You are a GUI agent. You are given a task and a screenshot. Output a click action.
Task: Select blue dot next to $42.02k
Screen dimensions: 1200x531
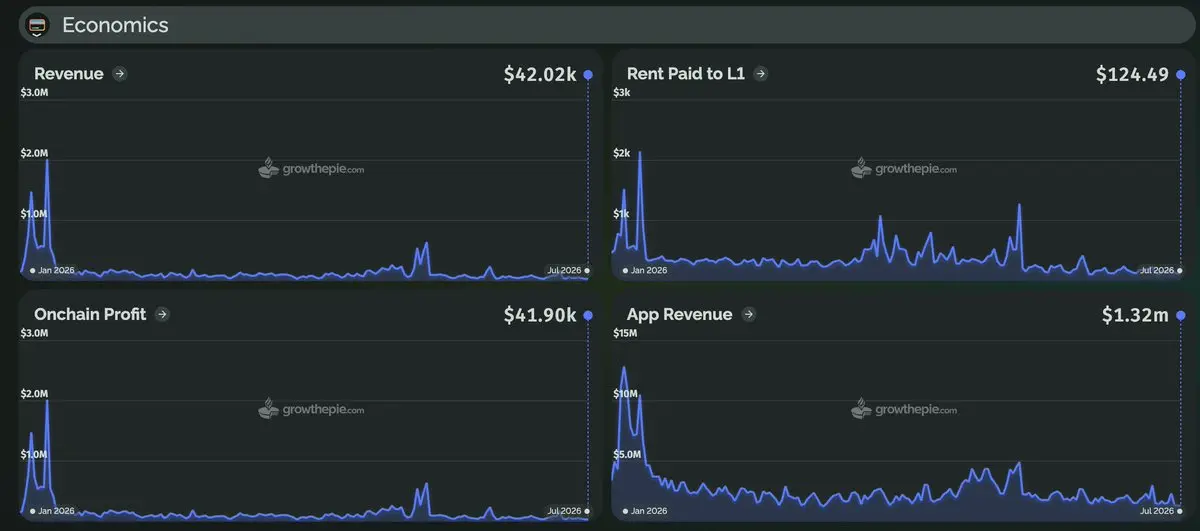pos(588,75)
